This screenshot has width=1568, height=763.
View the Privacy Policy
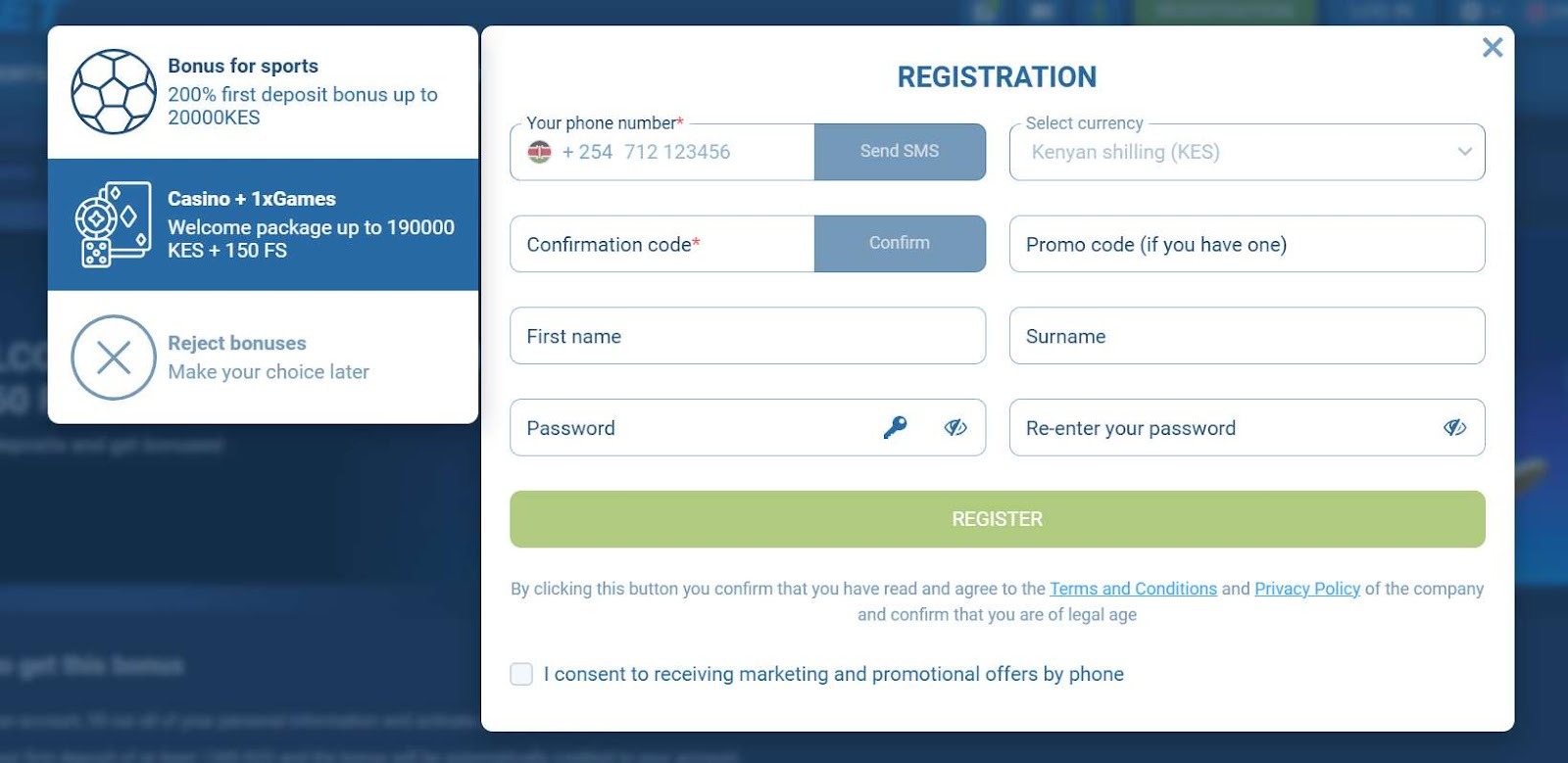1307,589
